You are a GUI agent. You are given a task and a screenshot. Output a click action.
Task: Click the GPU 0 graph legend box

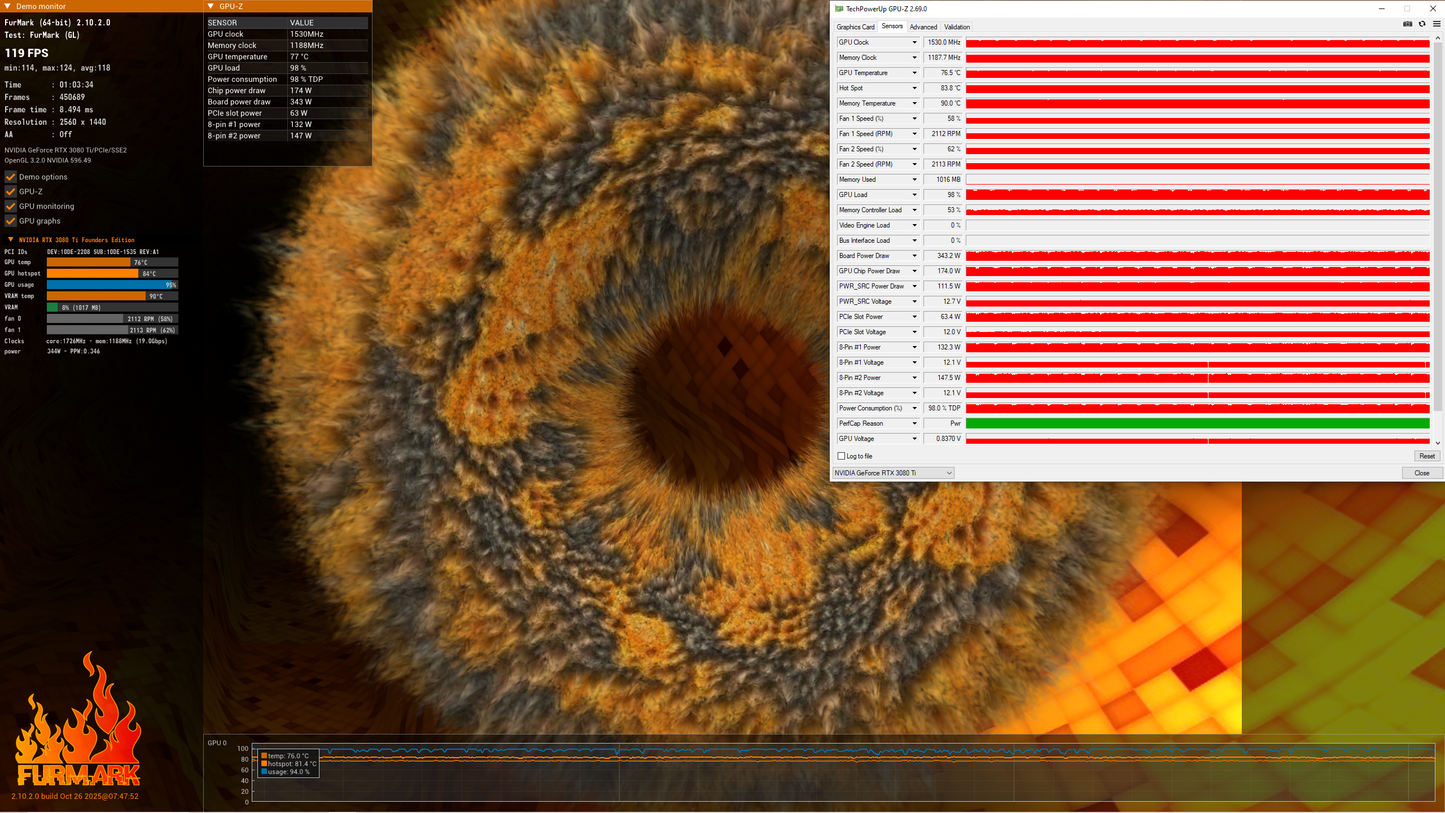click(x=288, y=763)
